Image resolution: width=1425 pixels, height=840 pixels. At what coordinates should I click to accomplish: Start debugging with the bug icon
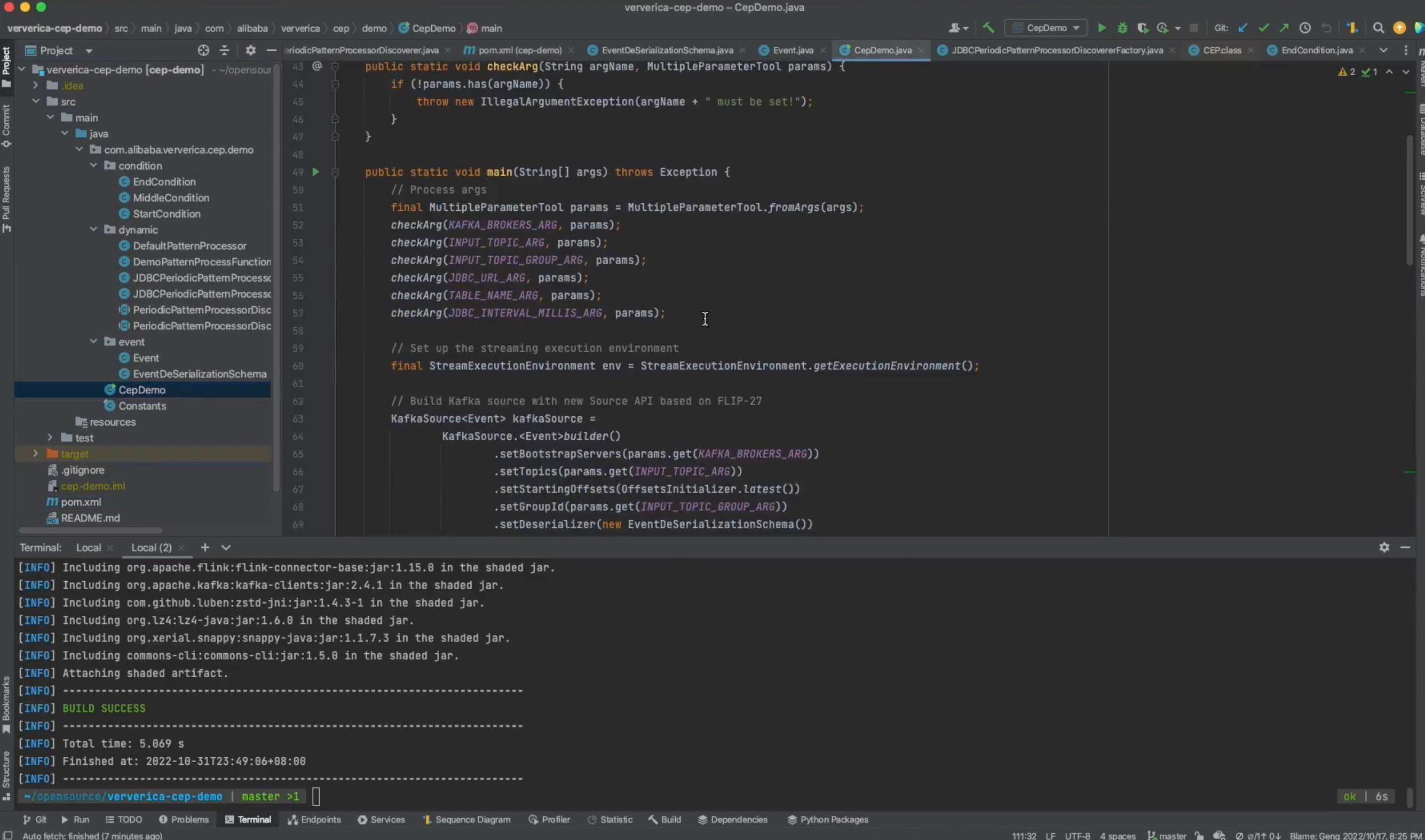coord(1122,28)
